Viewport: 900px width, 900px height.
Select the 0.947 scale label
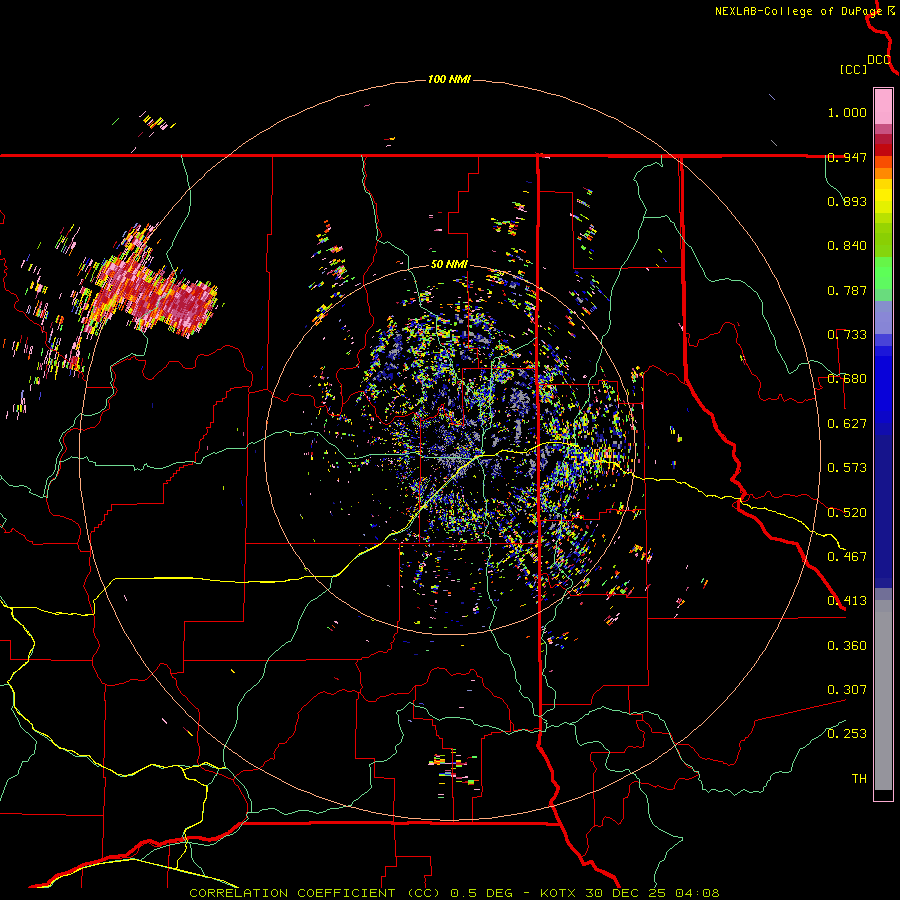coord(847,157)
